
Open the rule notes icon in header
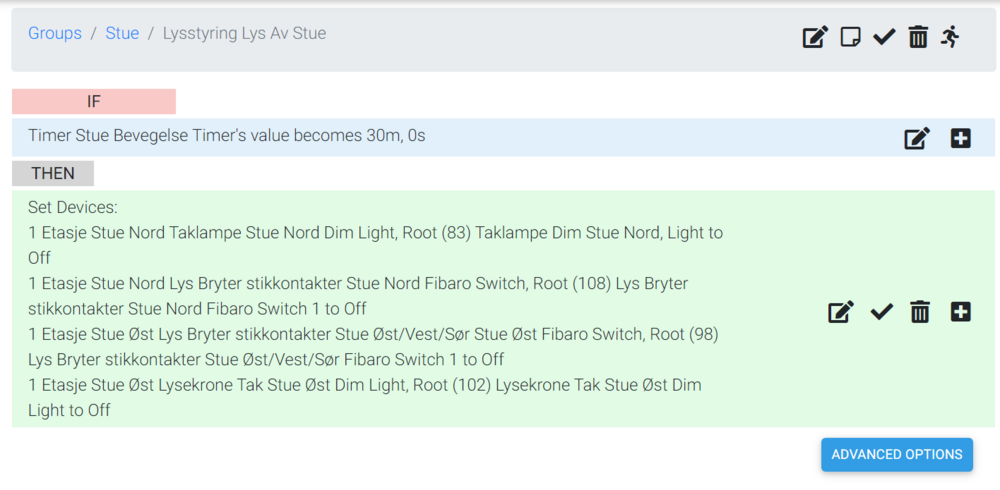coord(850,38)
